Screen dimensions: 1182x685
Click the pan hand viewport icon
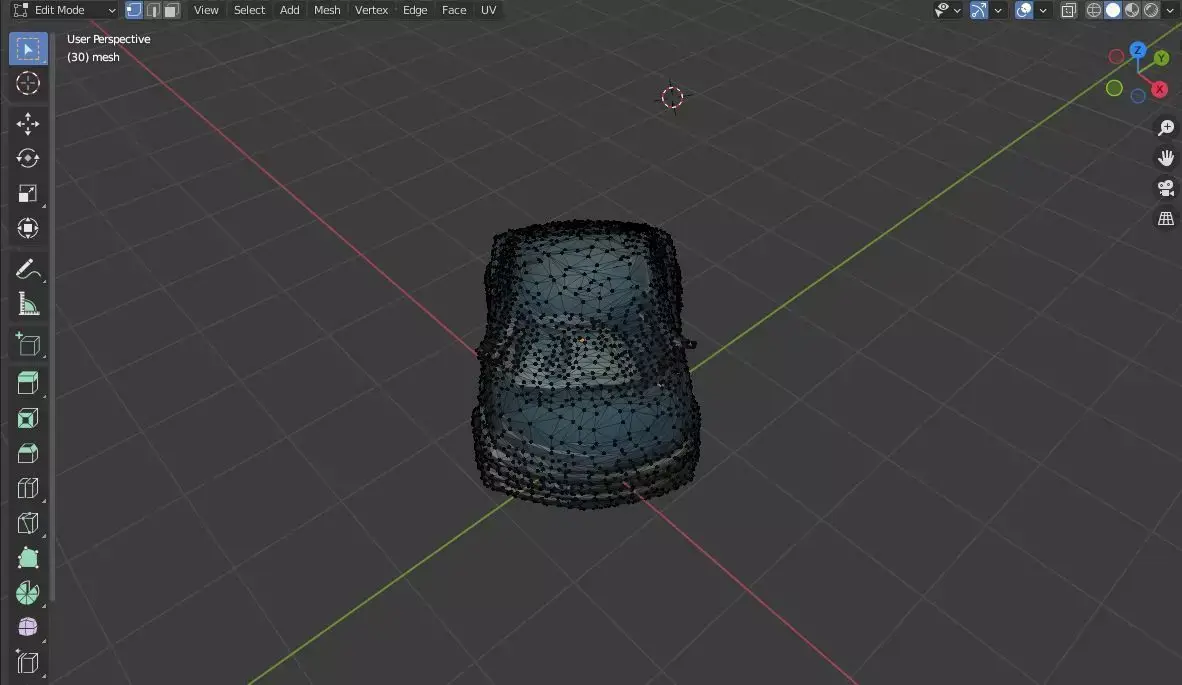pos(1165,157)
